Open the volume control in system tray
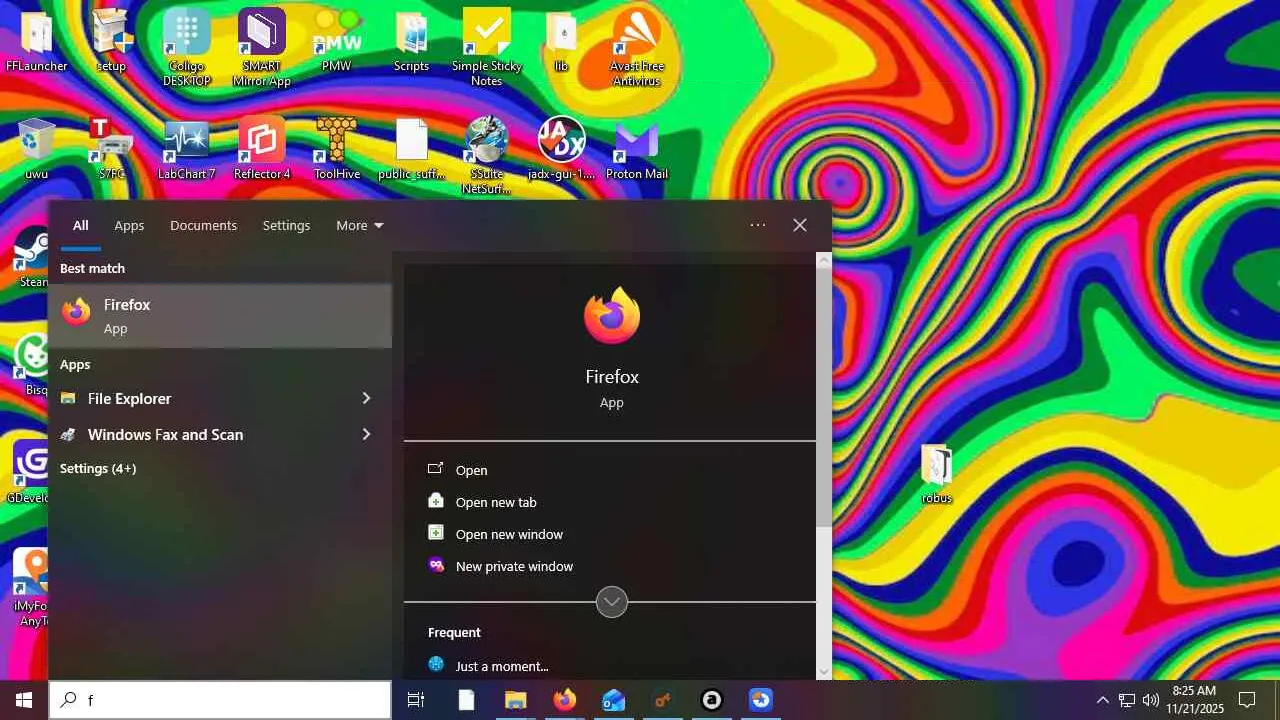 [1151, 700]
